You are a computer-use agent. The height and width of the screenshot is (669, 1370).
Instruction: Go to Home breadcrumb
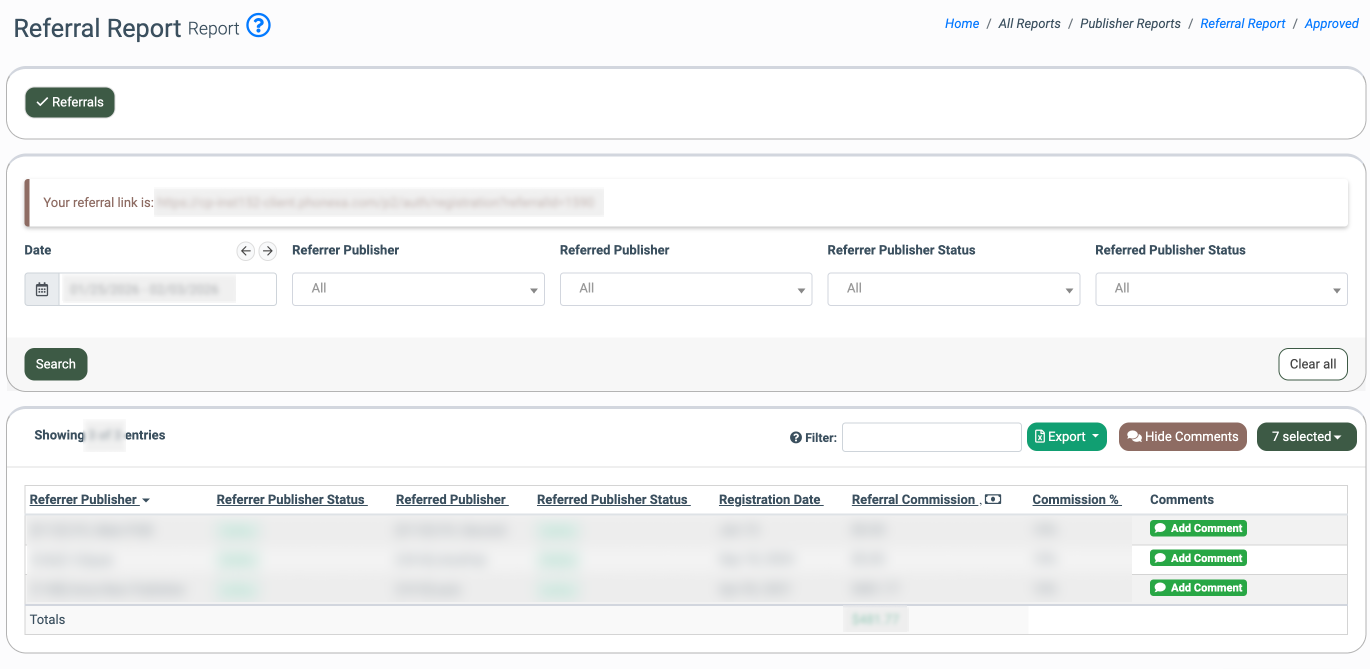pyautogui.click(x=961, y=24)
